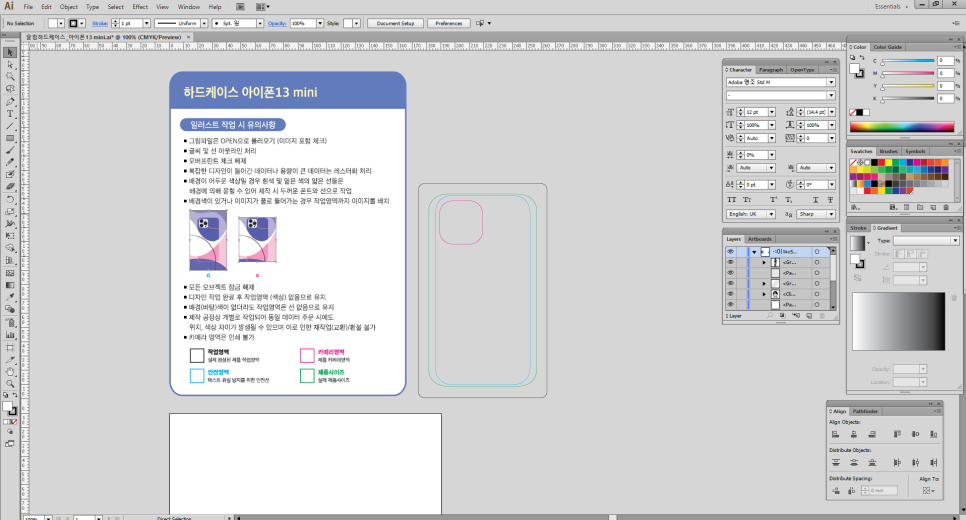Select the Scale tool
This screenshot has height=520, width=966.
pos(10,211)
